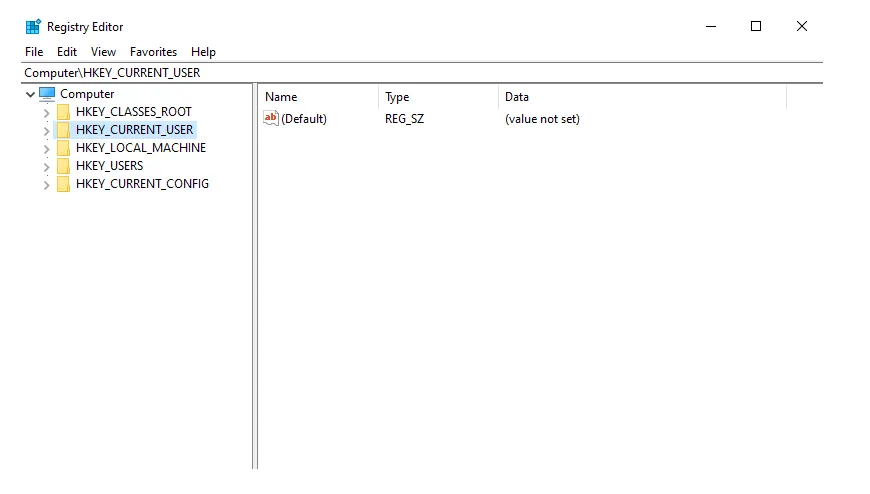The width and height of the screenshot is (870, 494).
Task: Click the HKEY_LOCAL_MACHINE folder icon
Action: click(x=64, y=148)
